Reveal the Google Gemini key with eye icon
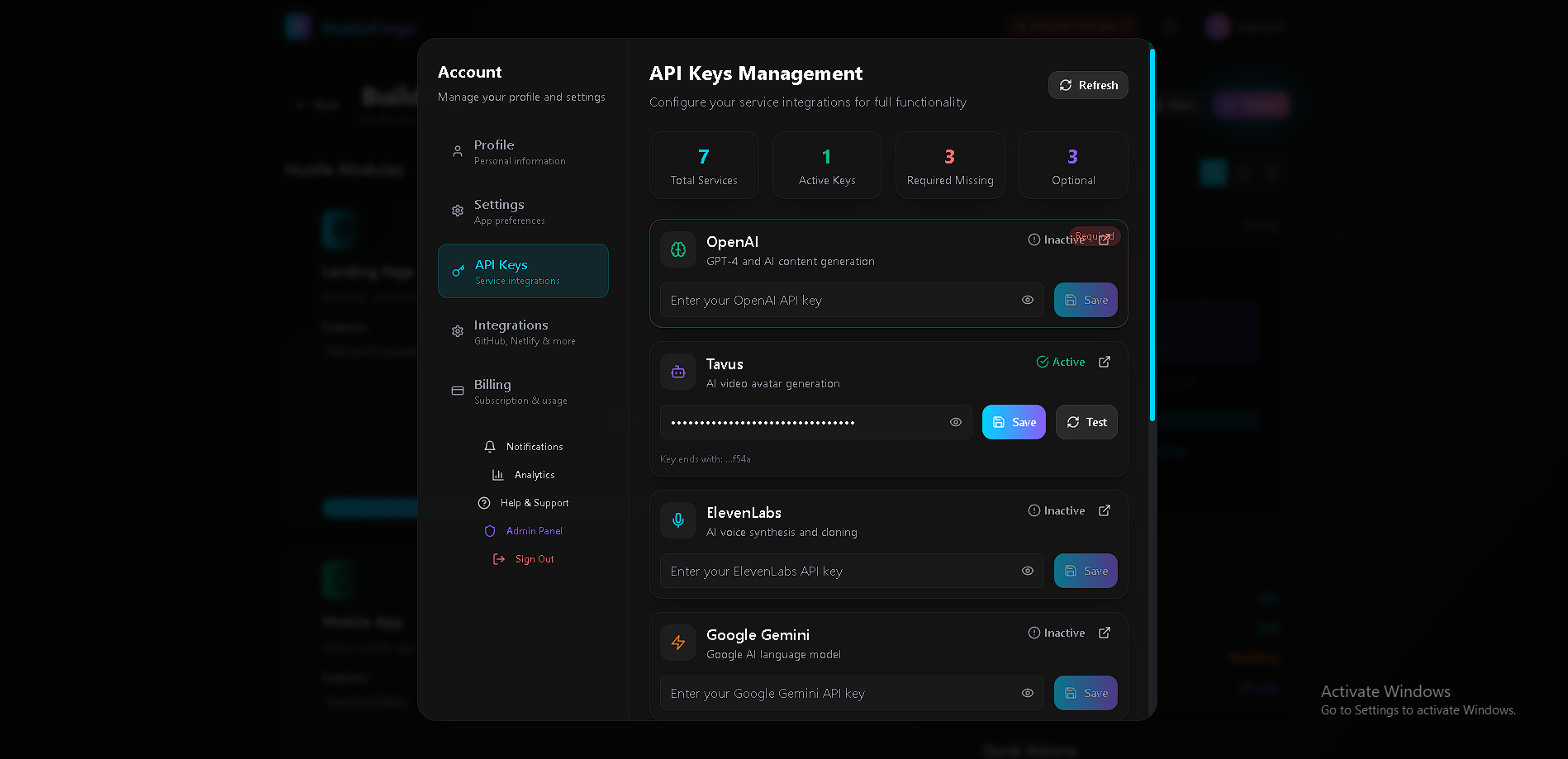 click(1028, 693)
